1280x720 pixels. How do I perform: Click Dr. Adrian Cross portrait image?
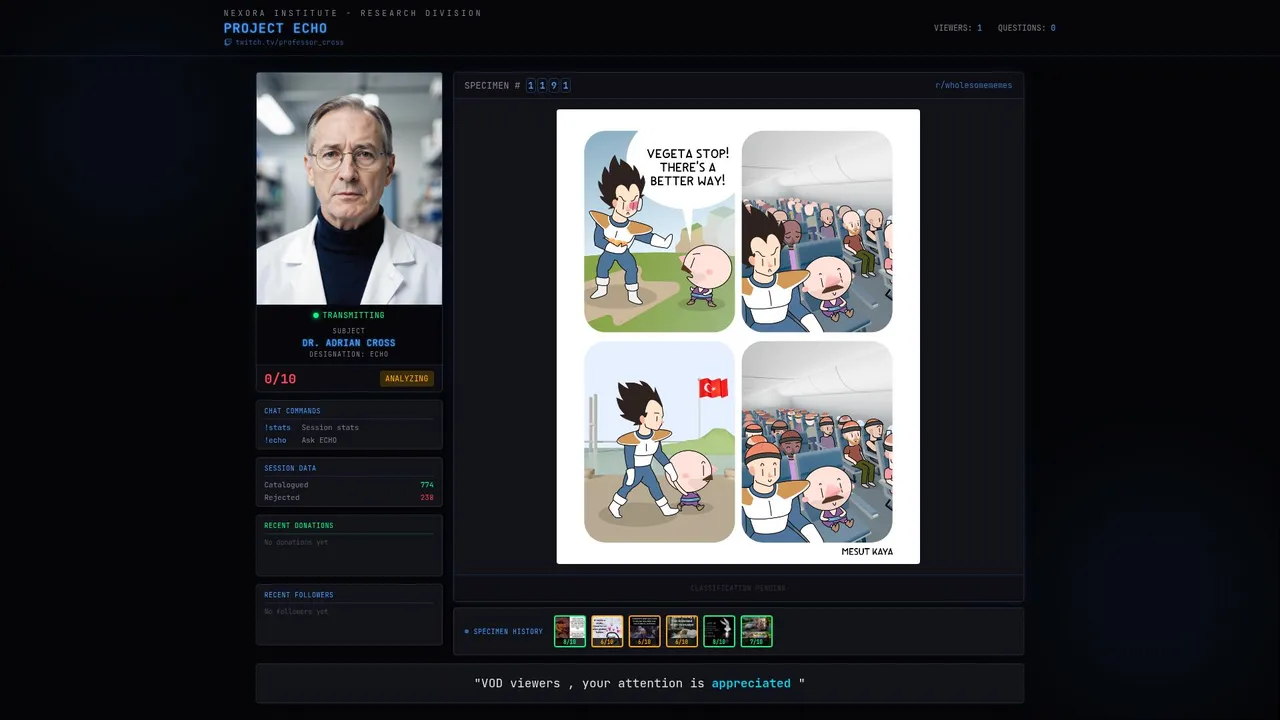tap(349, 188)
